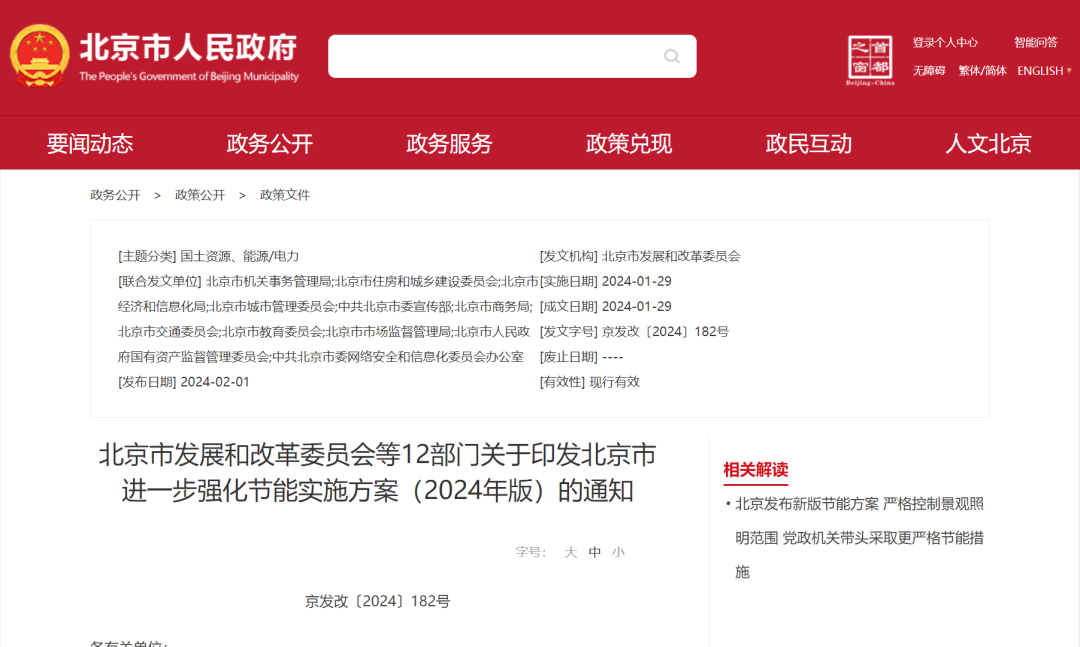Select small font size 小
Image resolution: width=1080 pixels, height=647 pixels.
pos(618,552)
